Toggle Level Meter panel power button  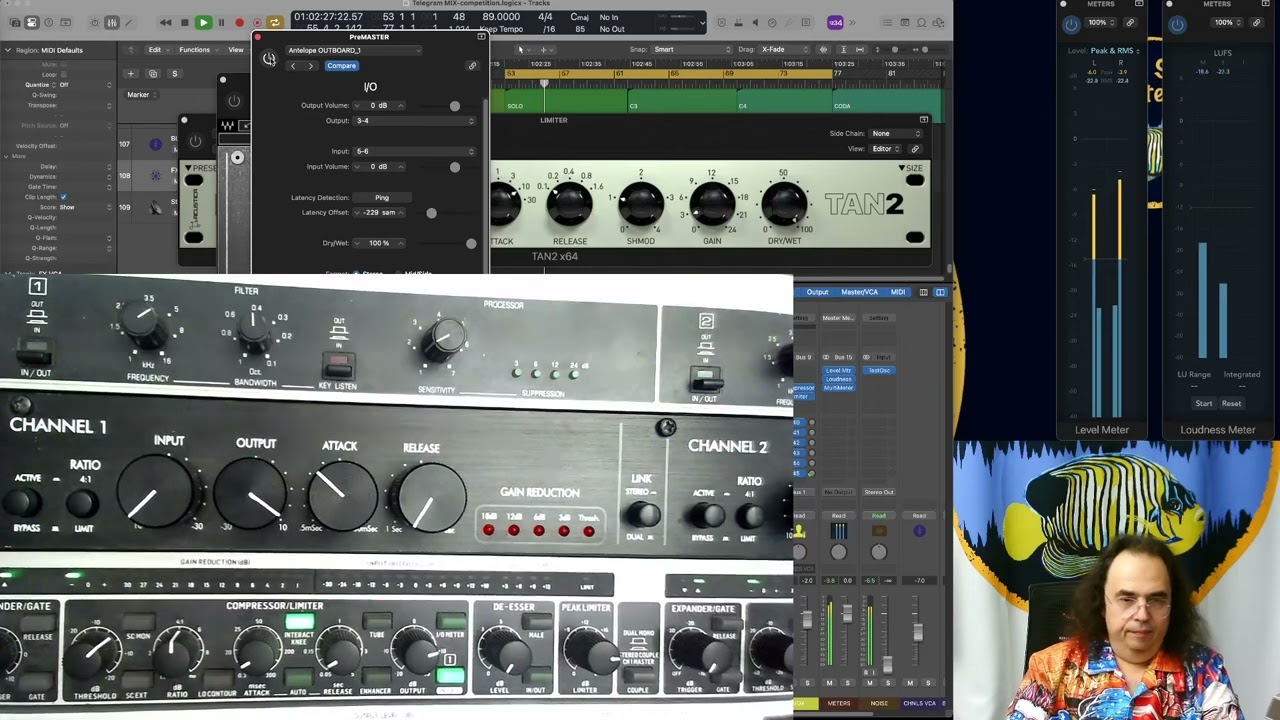(x=1071, y=24)
